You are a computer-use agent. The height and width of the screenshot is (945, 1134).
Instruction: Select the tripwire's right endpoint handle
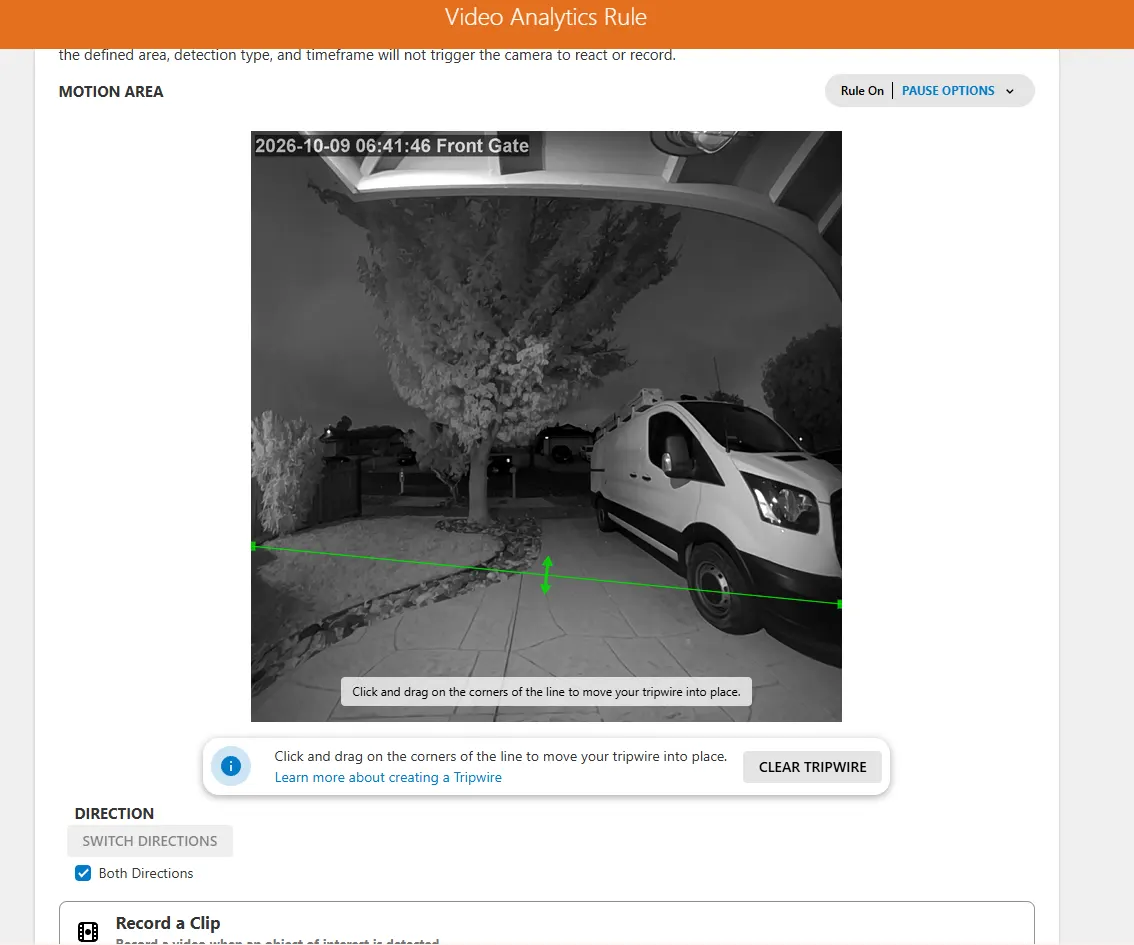click(839, 604)
